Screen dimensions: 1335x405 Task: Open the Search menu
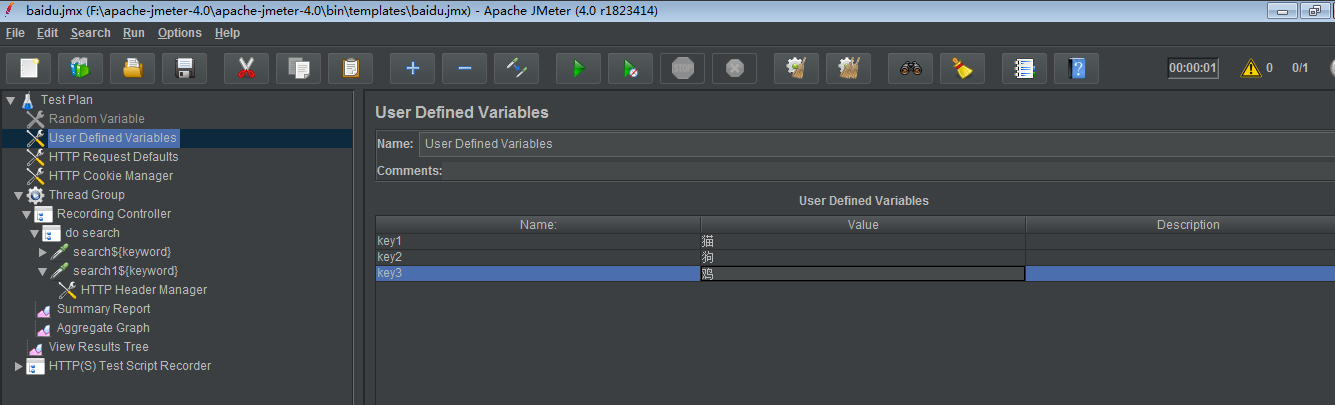[91, 33]
